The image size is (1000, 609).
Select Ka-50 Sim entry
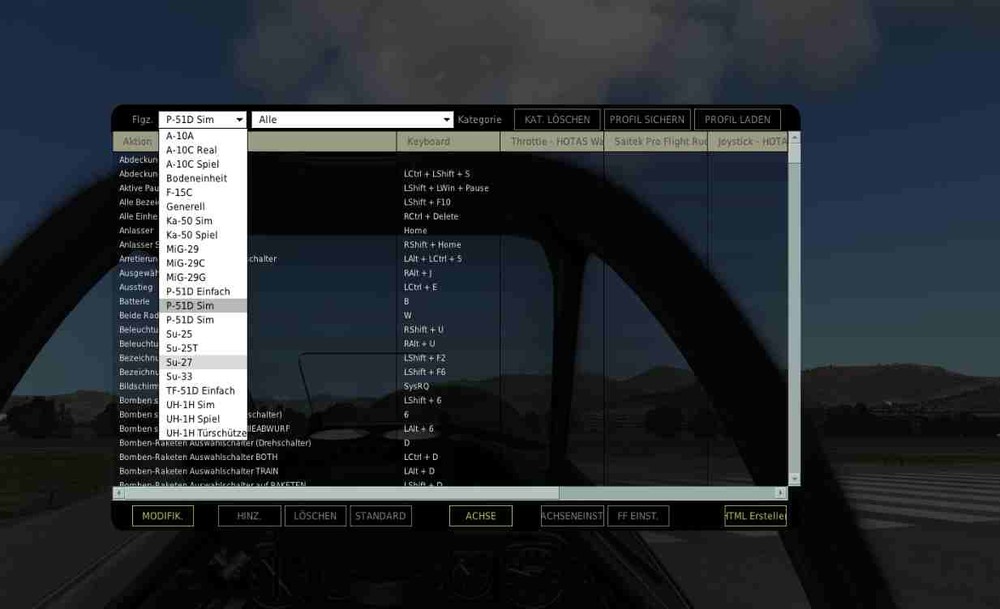[203, 221]
